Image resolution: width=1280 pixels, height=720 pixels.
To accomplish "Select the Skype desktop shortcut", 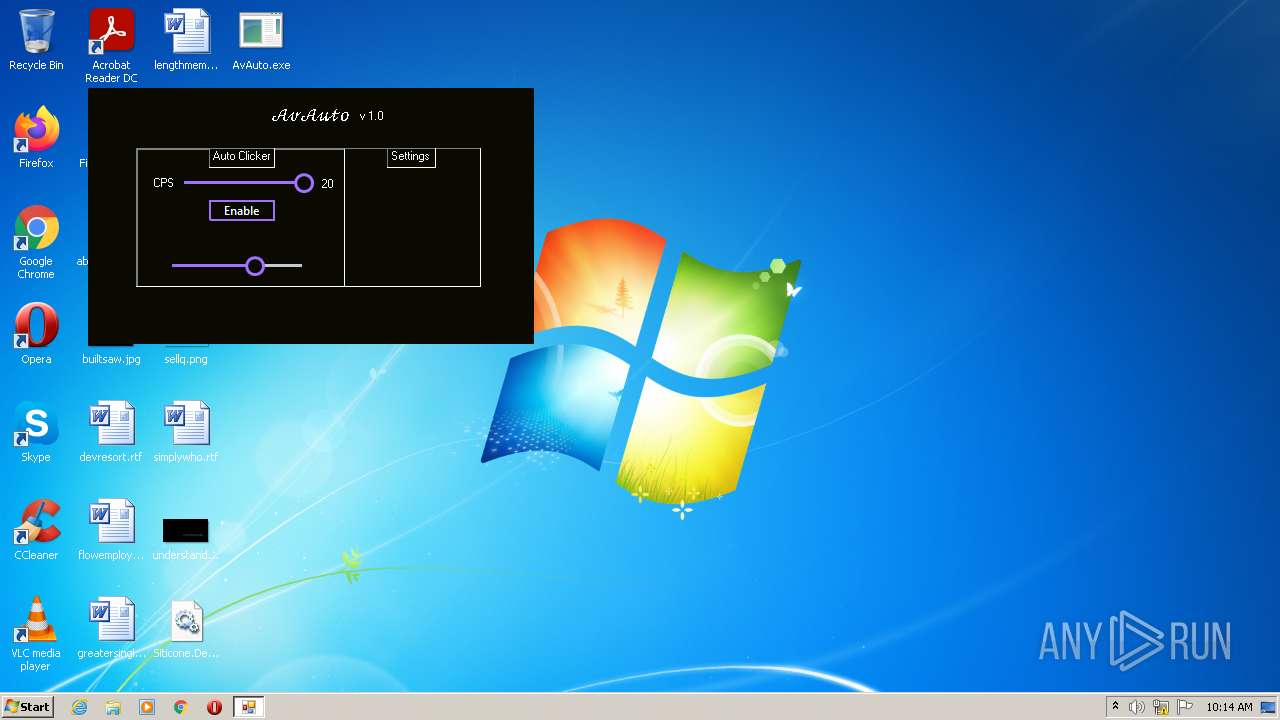I will pos(36,432).
